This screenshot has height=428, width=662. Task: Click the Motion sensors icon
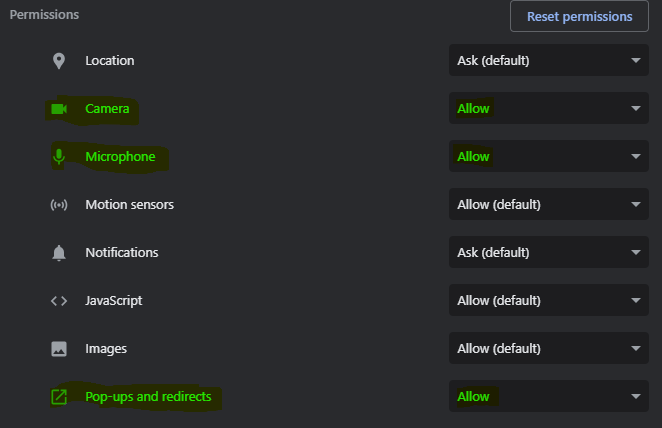[x=59, y=205]
